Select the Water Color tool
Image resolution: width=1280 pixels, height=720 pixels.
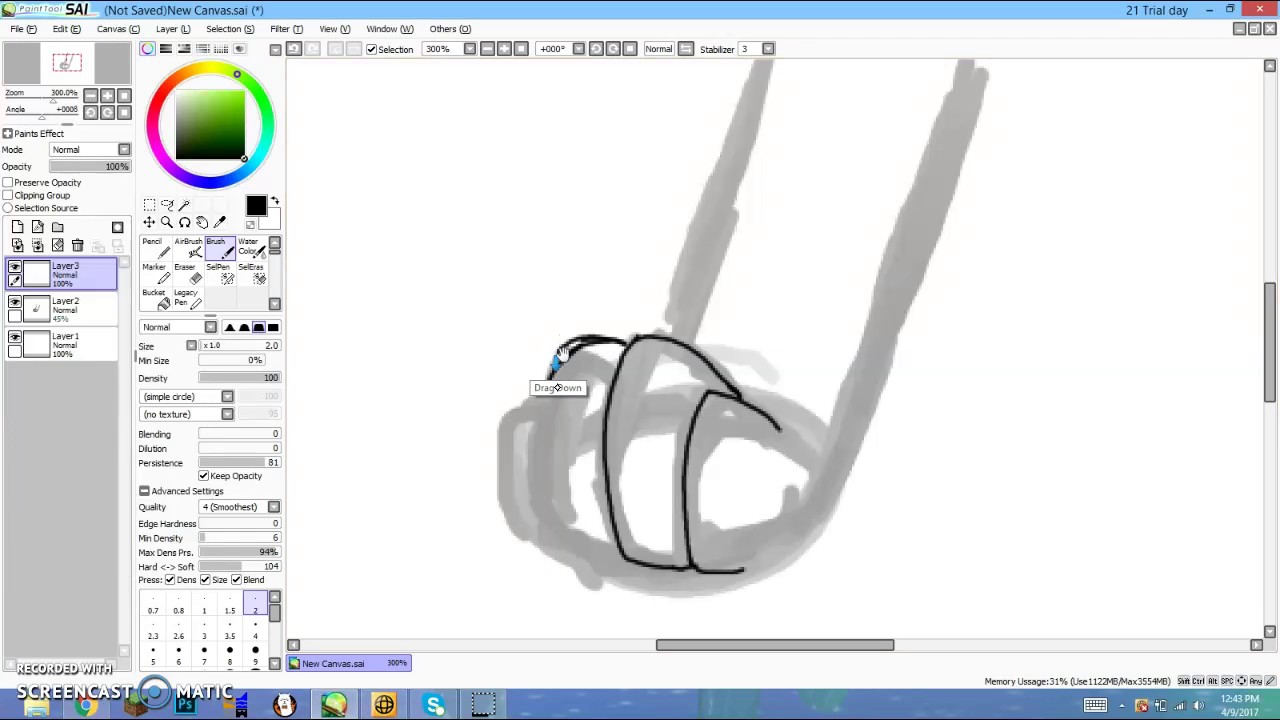253,249
